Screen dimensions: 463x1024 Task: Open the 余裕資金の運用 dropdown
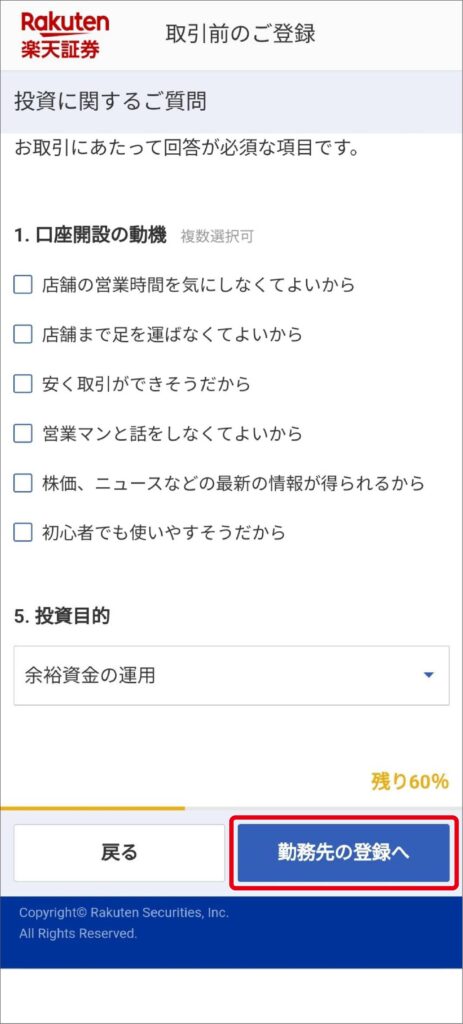click(231, 675)
